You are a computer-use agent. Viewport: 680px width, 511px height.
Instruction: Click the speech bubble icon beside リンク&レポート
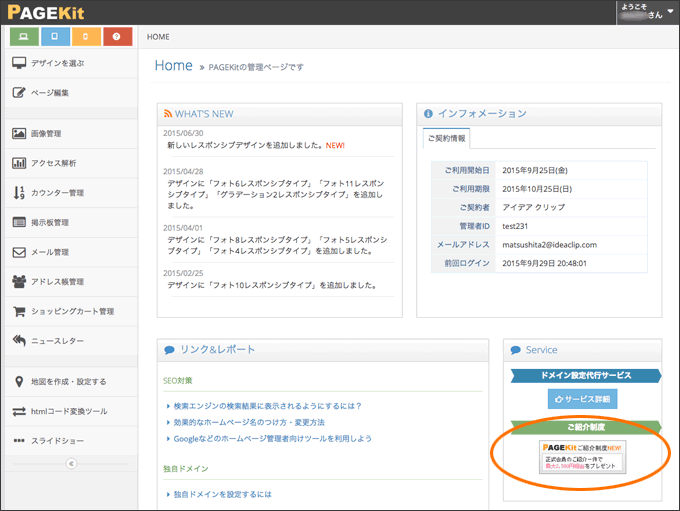click(x=170, y=350)
